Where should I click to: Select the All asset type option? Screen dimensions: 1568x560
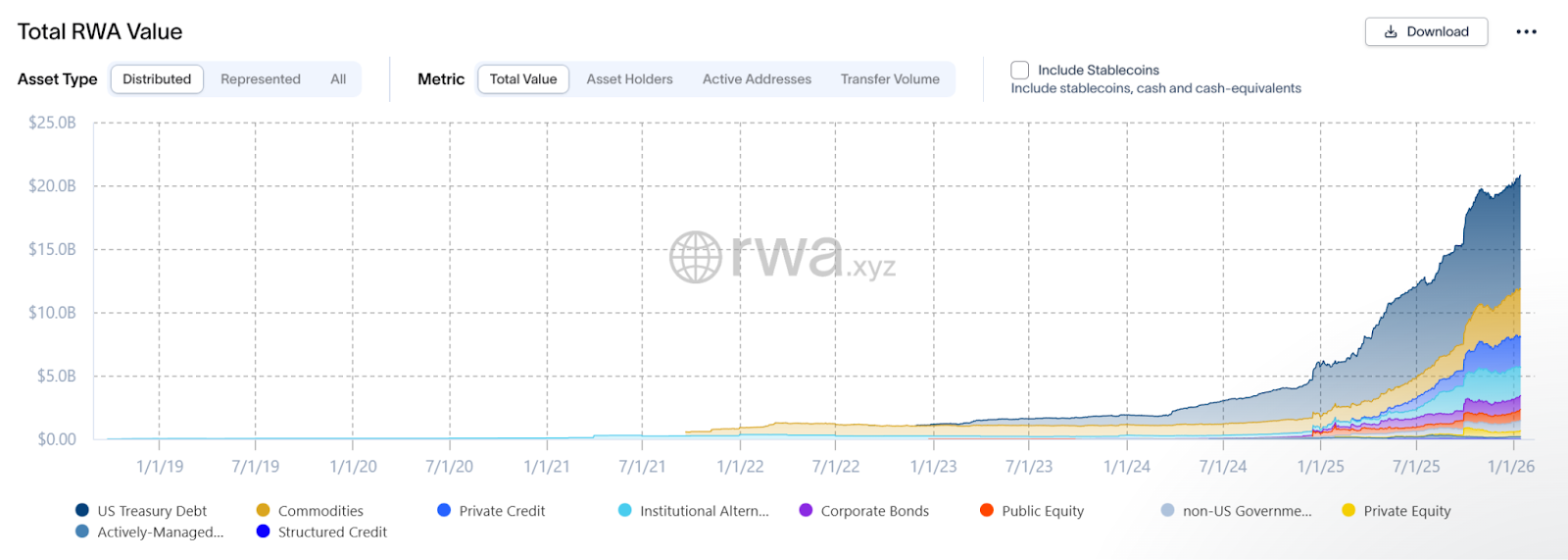338,79
